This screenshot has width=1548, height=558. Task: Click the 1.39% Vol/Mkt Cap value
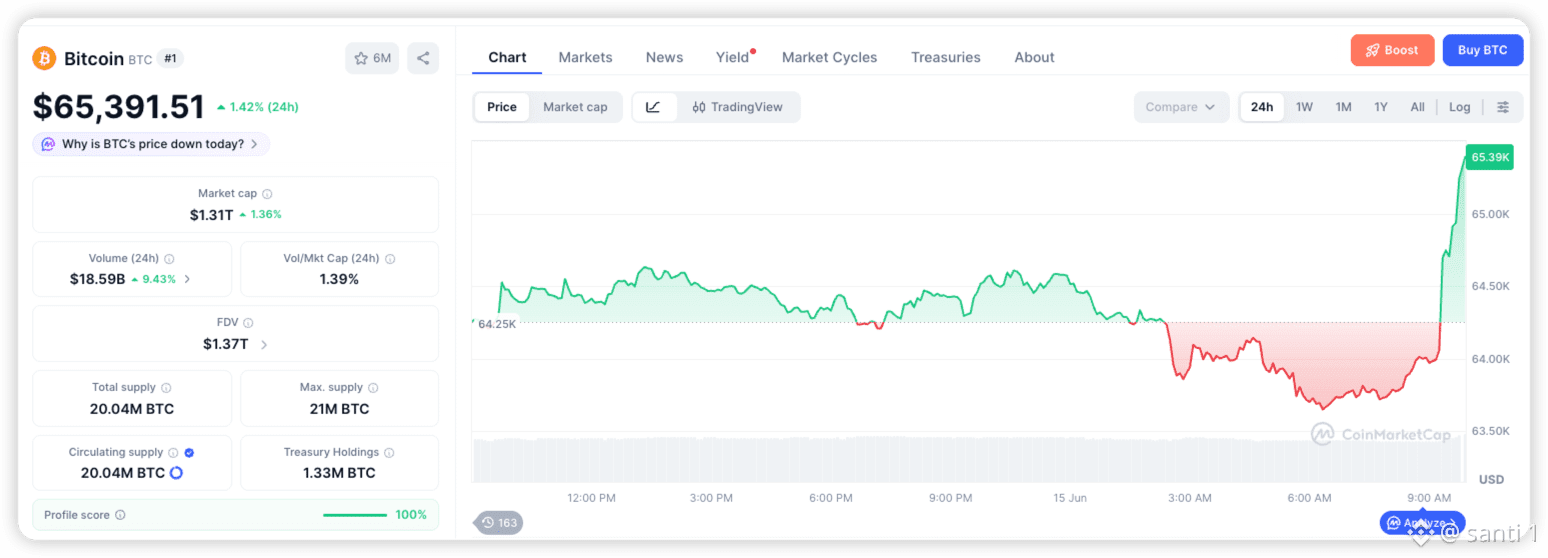339,279
